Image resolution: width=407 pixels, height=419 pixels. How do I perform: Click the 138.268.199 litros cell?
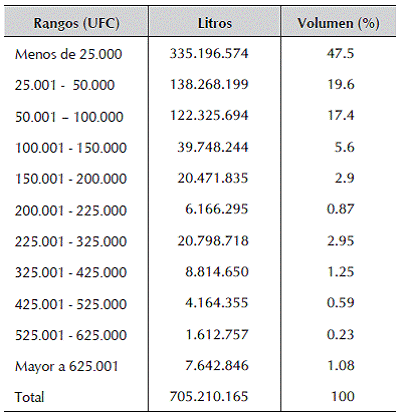click(209, 84)
